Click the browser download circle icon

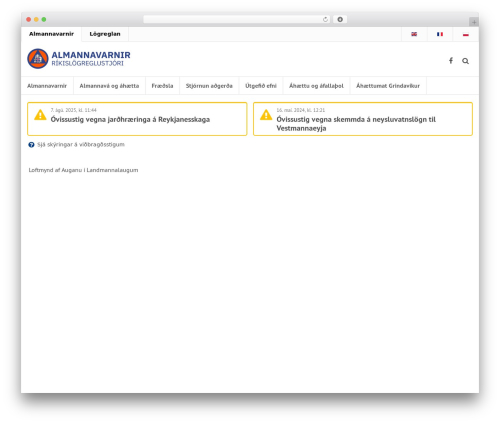coord(340,19)
